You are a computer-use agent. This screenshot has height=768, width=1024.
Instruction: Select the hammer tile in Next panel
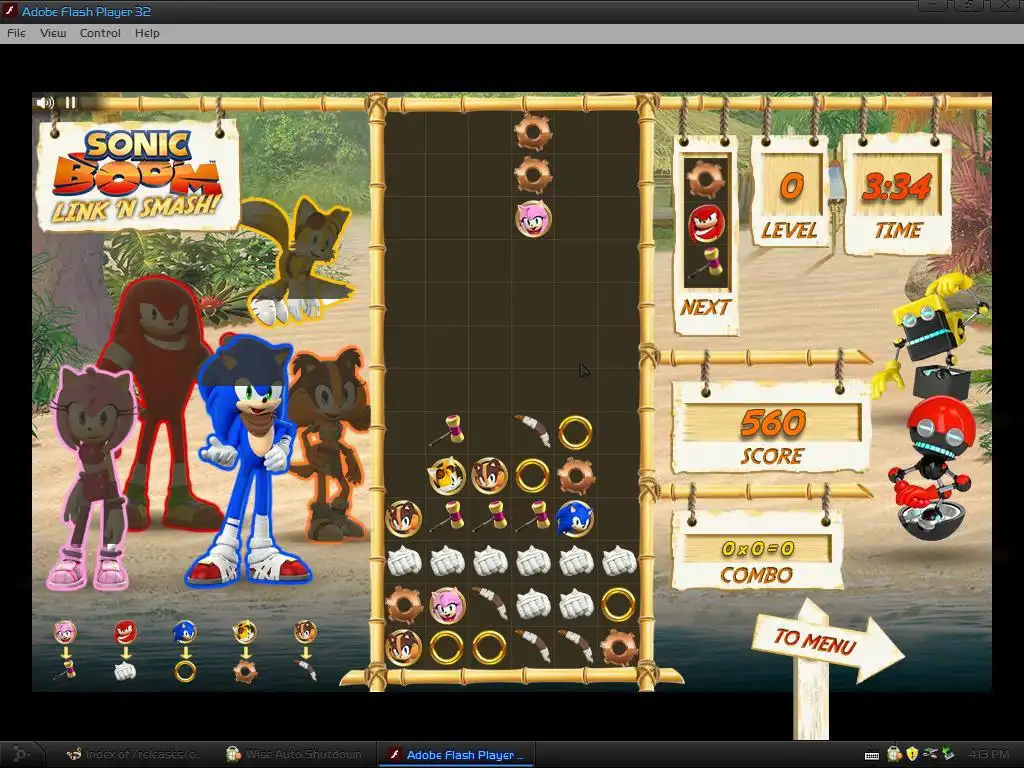click(x=707, y=263)
